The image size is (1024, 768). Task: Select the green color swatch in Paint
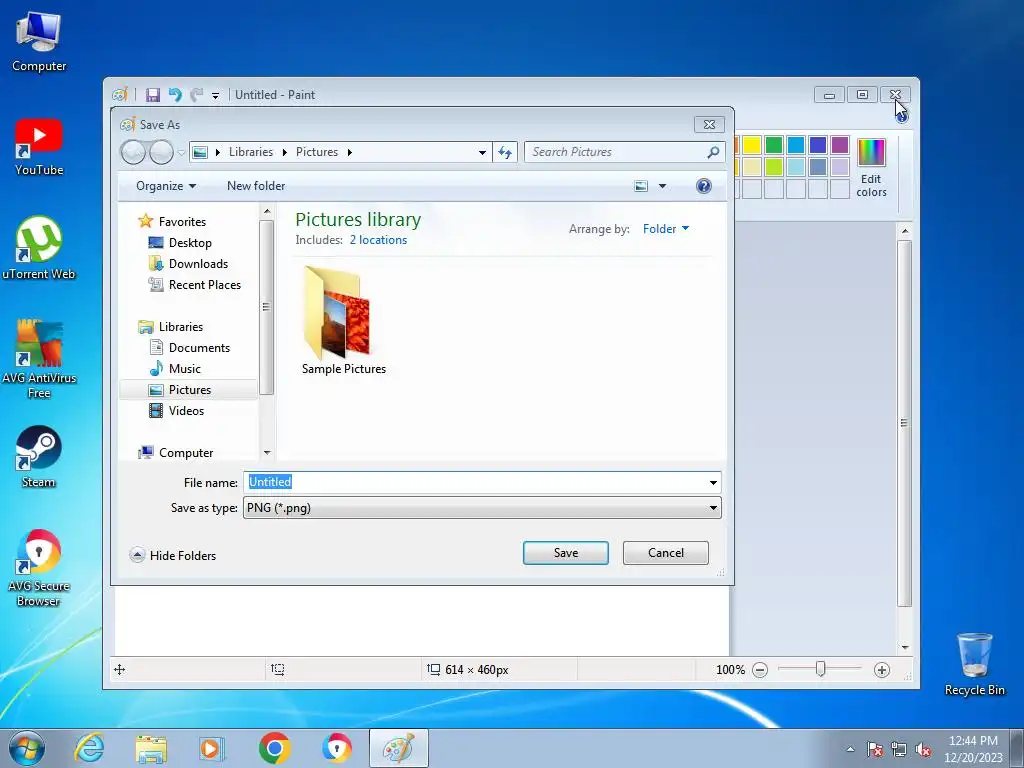tap(774, 145)
